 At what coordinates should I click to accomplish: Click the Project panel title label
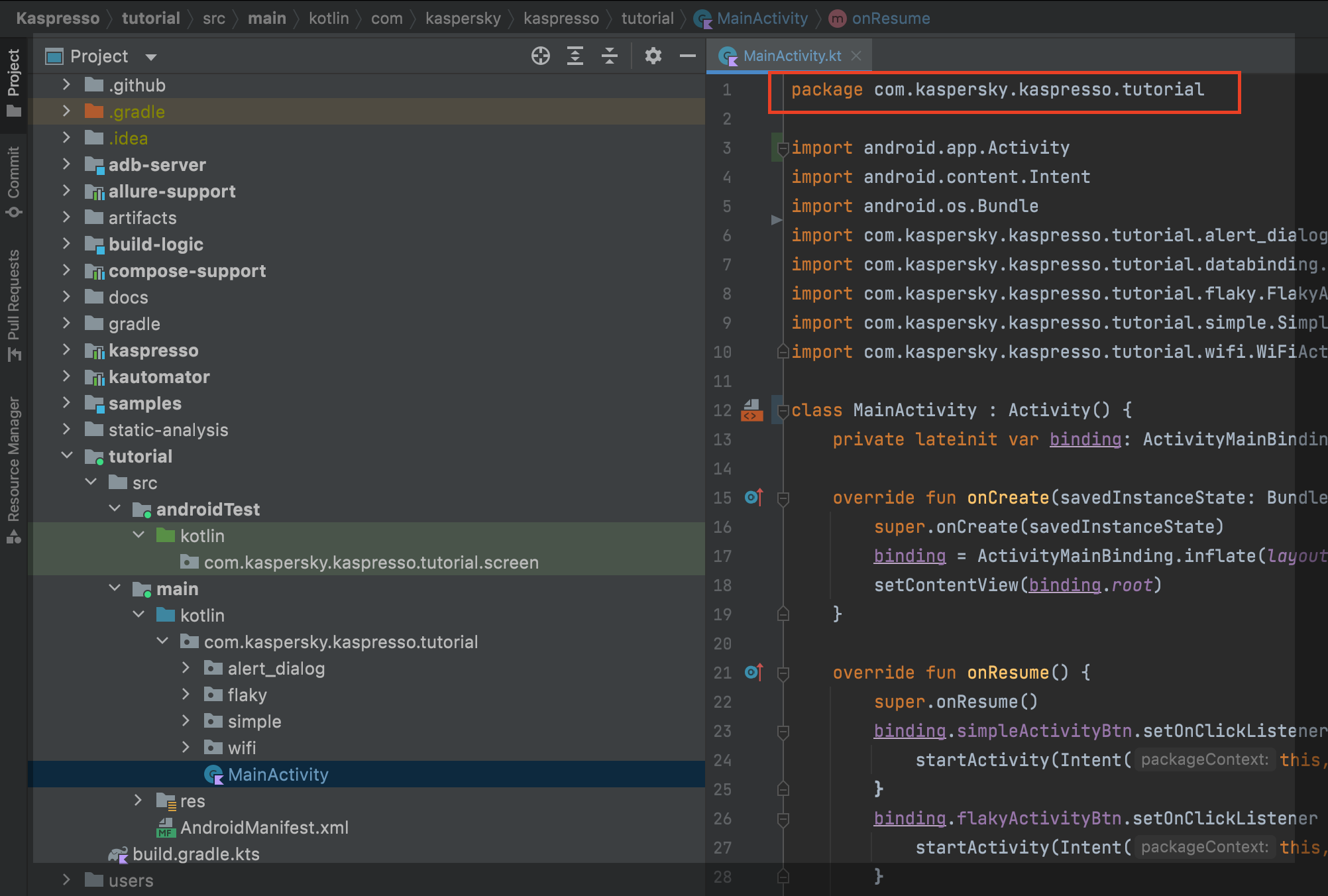click(99, 56)
